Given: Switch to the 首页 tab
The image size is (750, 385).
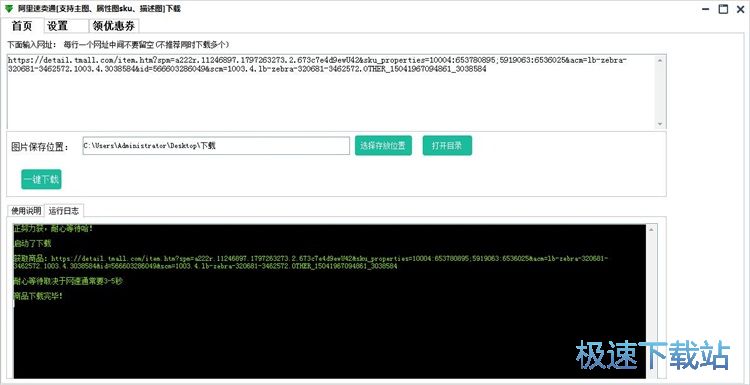Looking at the screenshot, I should [x=22, y=26].
